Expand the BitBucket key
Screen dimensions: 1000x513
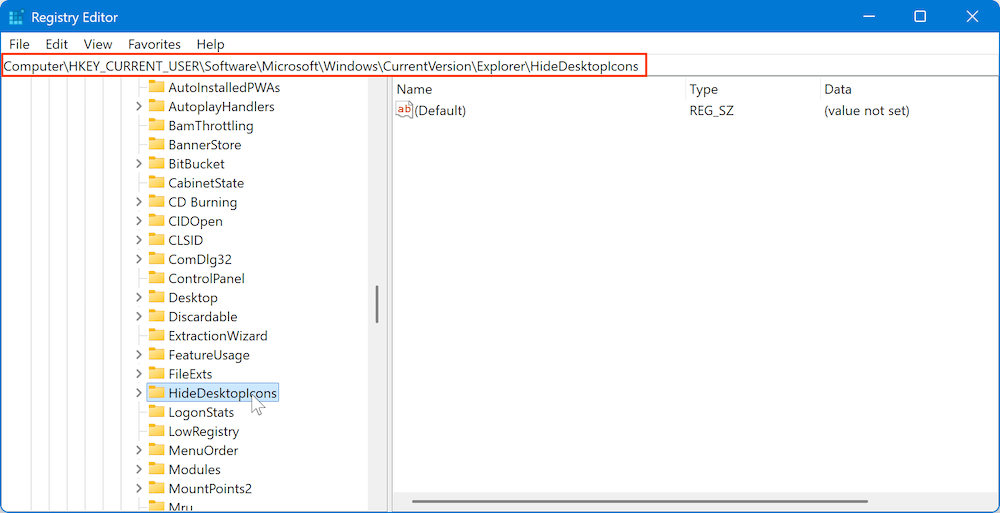(x=138, y=163)
